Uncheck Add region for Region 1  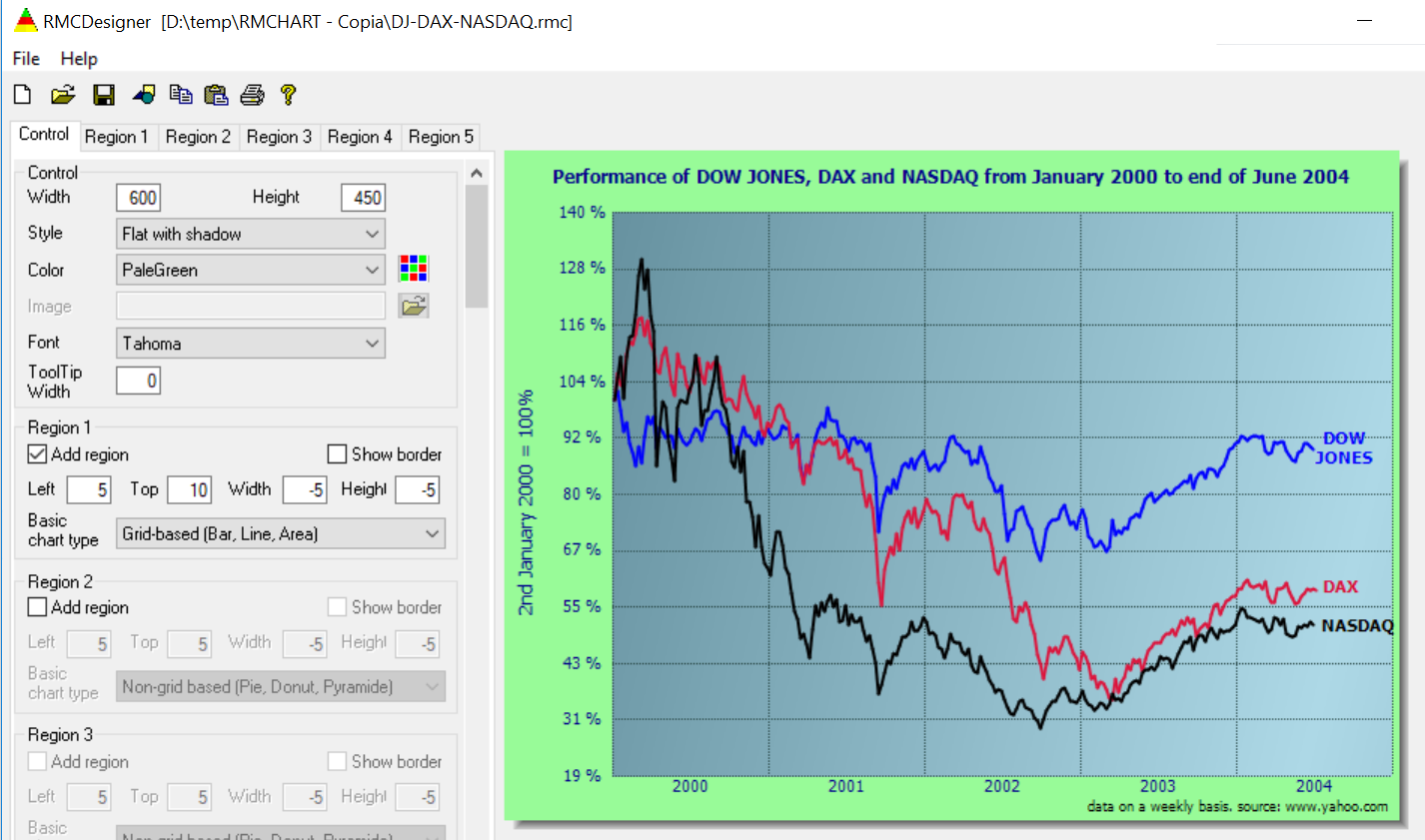point(38,454)
